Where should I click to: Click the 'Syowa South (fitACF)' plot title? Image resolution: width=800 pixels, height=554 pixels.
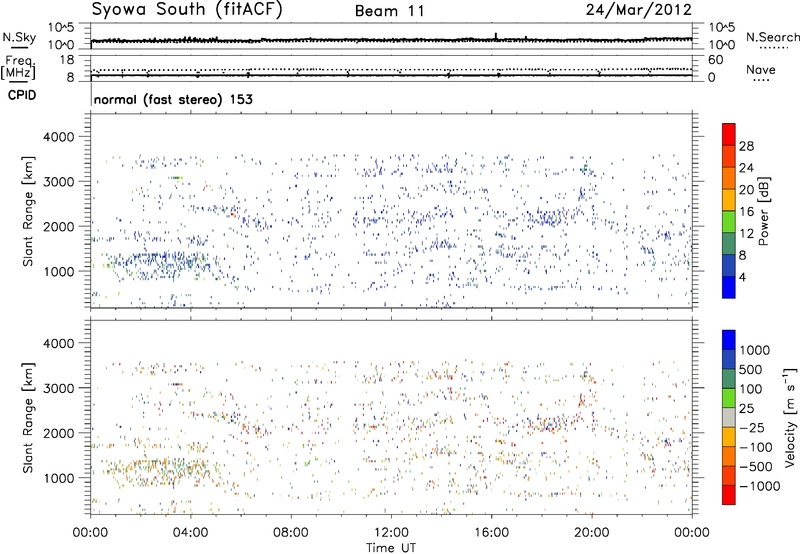point(187,9)
